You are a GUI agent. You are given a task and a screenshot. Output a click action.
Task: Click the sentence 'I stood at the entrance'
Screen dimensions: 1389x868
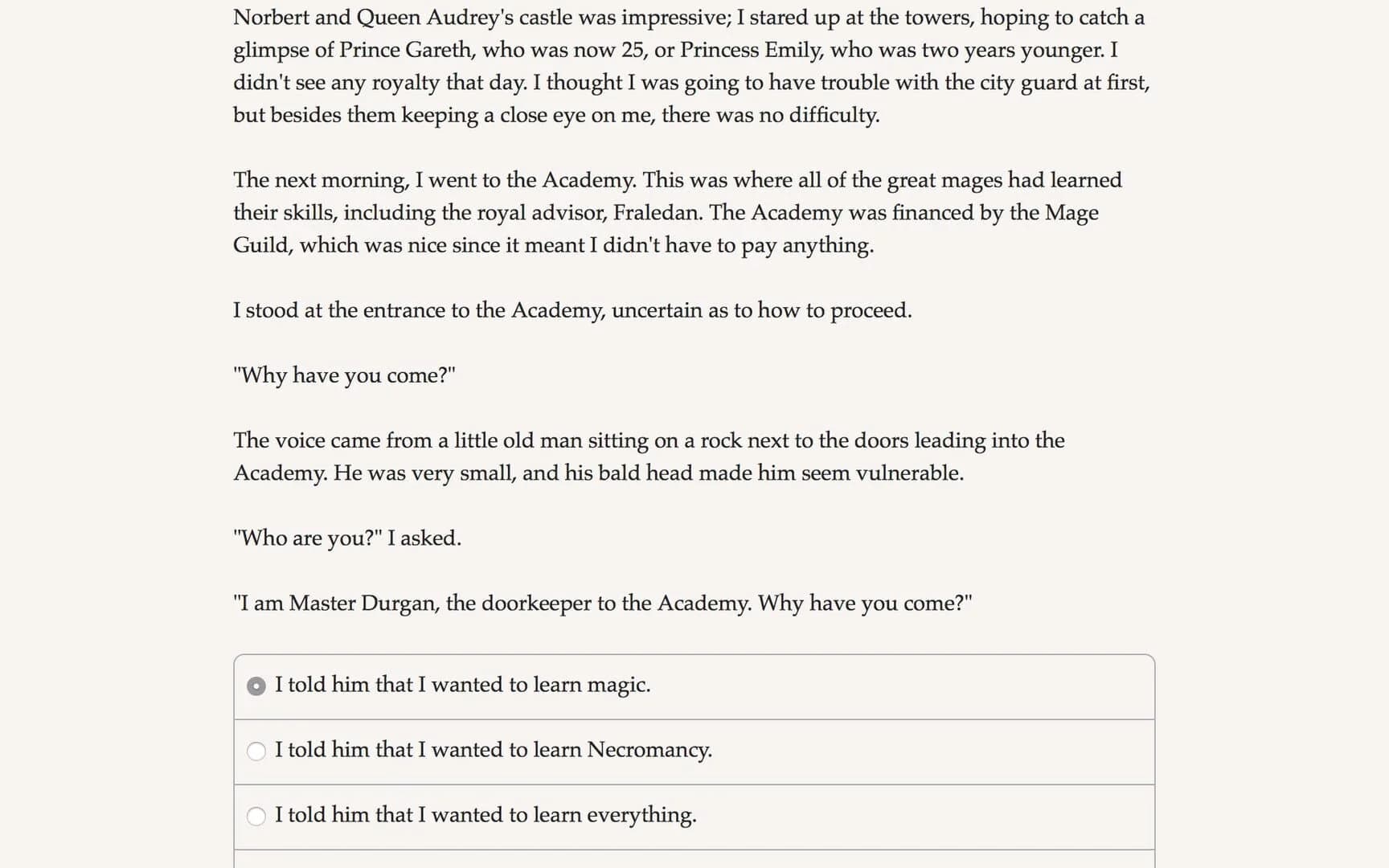[x=572, y=310]
